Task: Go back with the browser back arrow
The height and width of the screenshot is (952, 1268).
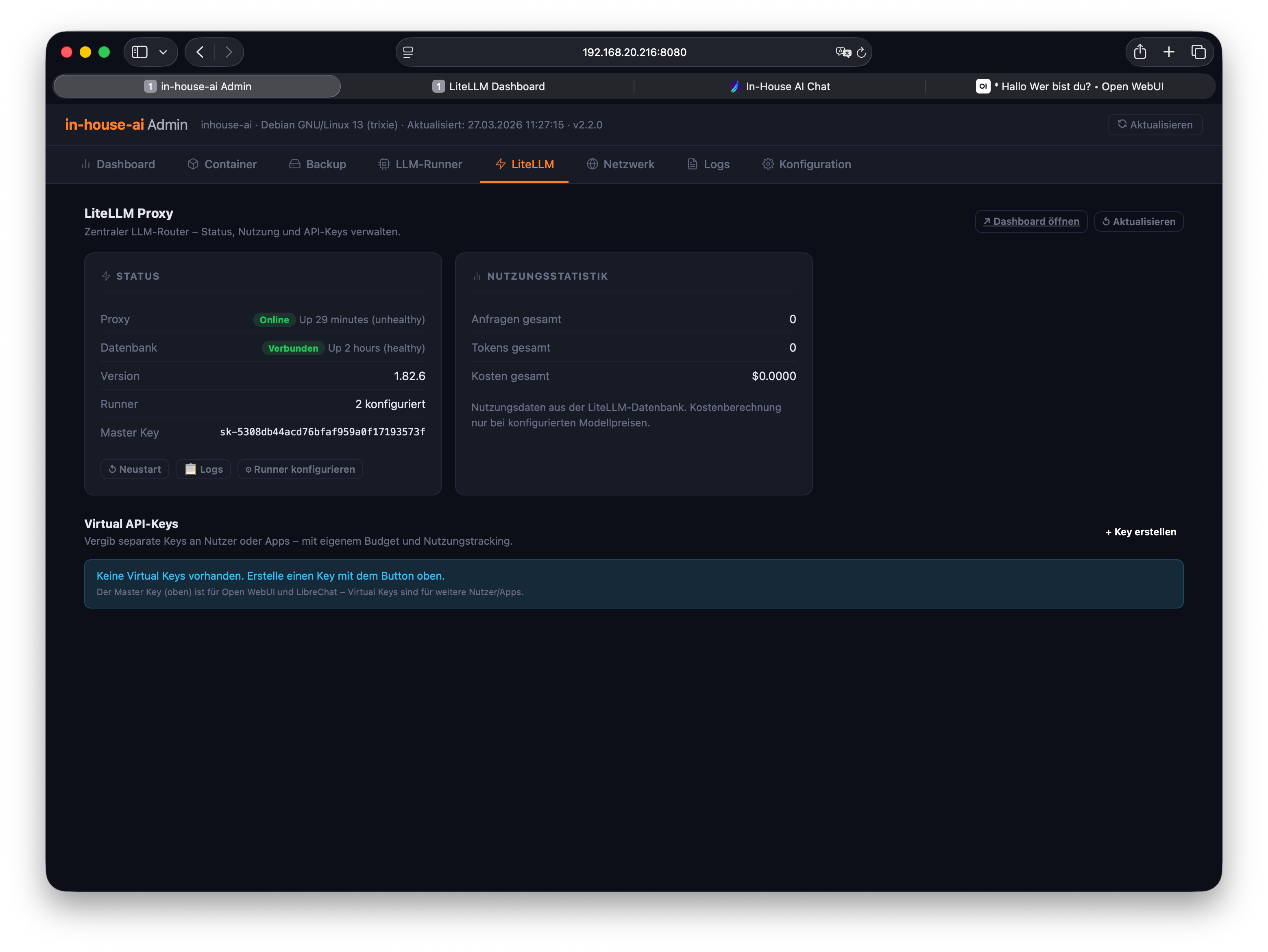Action: coord(200,52)
